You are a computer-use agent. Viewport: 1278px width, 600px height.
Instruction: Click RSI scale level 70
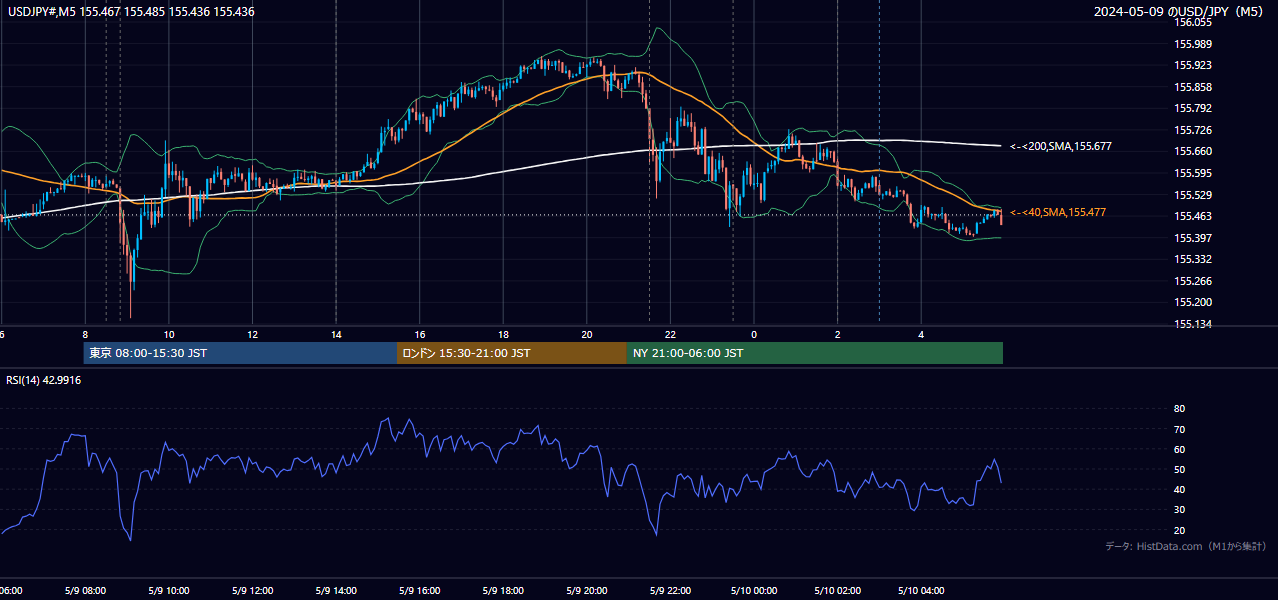[1179, 429]
